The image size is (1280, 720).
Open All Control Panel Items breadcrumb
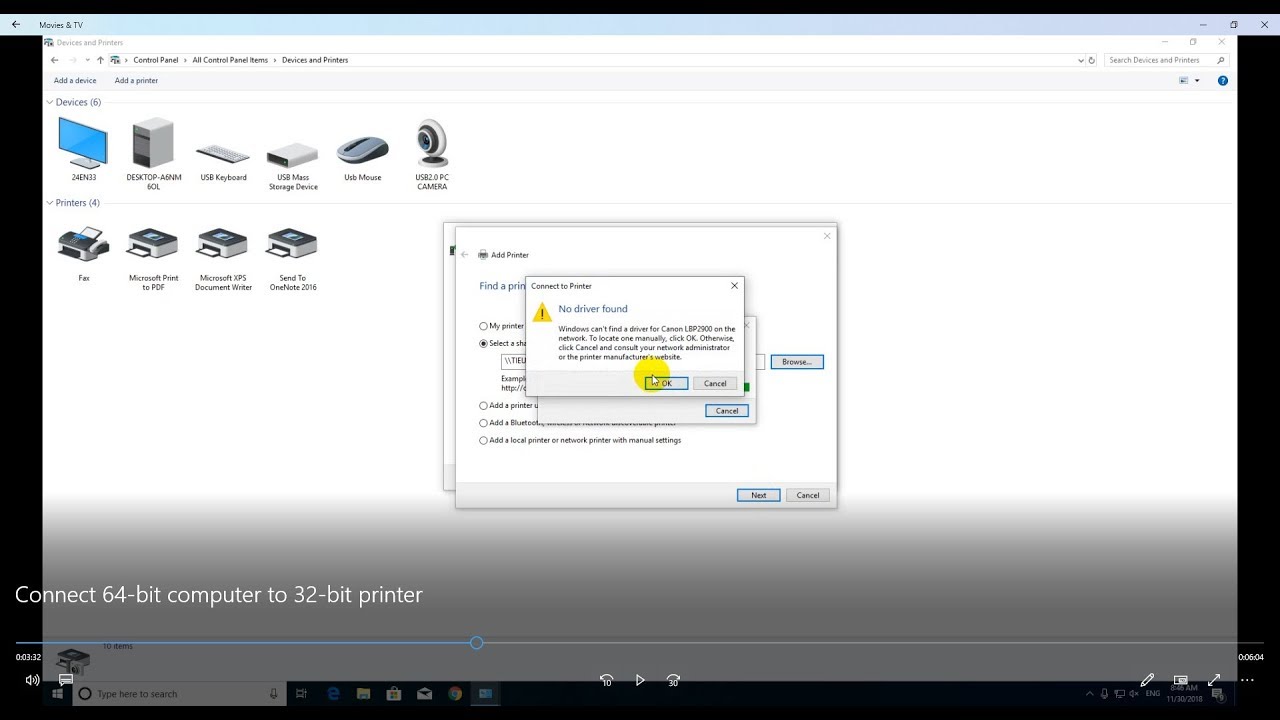(230, 60)
